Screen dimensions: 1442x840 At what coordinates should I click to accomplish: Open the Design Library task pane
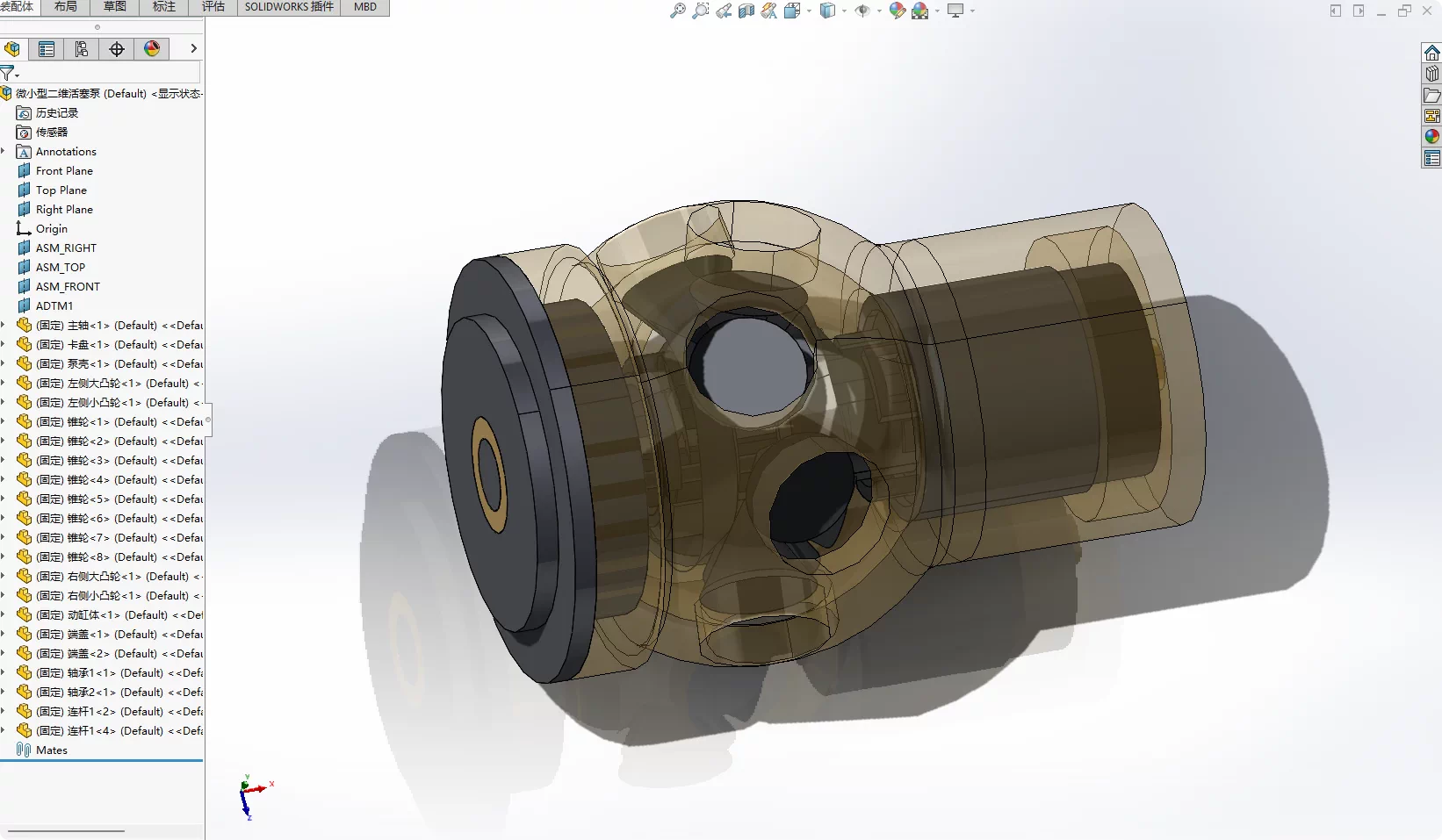click(x=1431, y=74)
